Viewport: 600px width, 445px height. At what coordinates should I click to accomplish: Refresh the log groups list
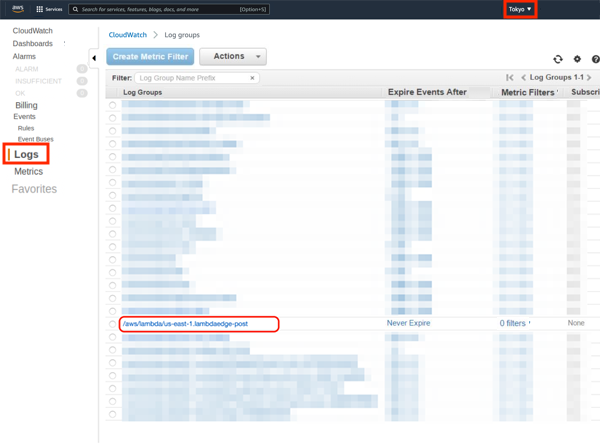click(x=558, y=59)
